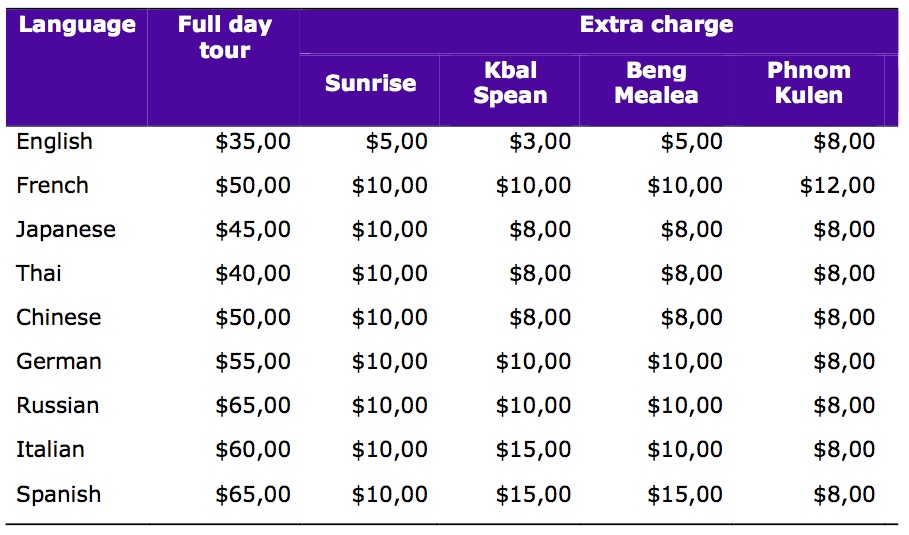Image resolution: width=909 pixels, height=535 pixels.
Task: Select the Beng Mealea column header
Action: (x=656, y=82)
